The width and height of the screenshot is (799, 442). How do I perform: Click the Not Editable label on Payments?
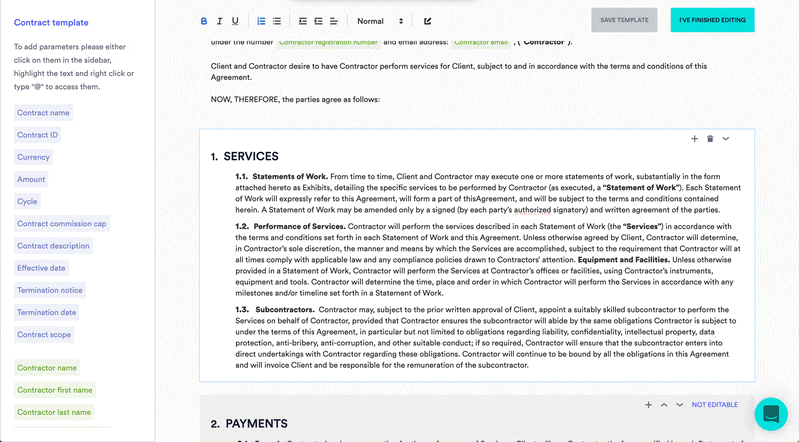tap(714, 405)
